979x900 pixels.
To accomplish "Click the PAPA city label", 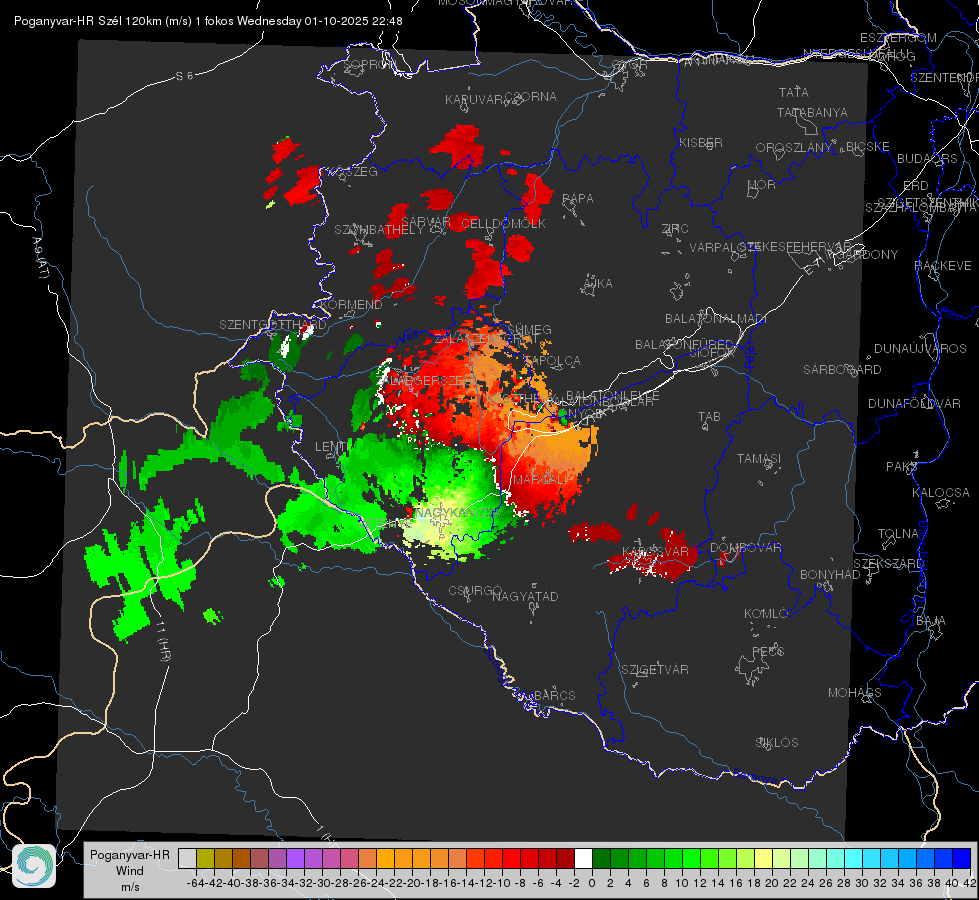I will click(578, 199).
